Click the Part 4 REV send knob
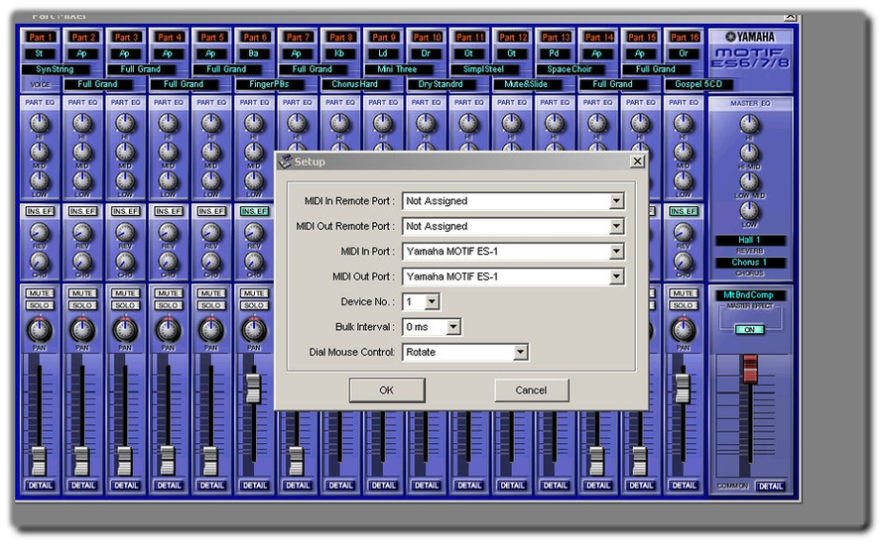 [x=168, y=232]
